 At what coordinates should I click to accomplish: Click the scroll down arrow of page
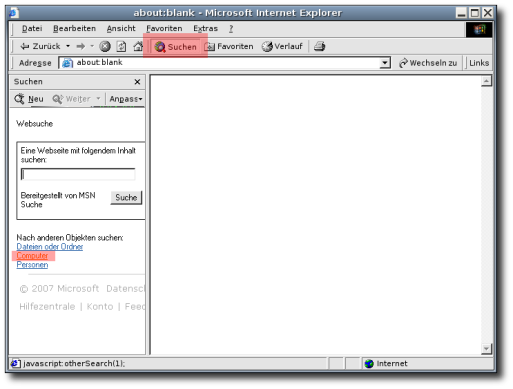(486, 348)
